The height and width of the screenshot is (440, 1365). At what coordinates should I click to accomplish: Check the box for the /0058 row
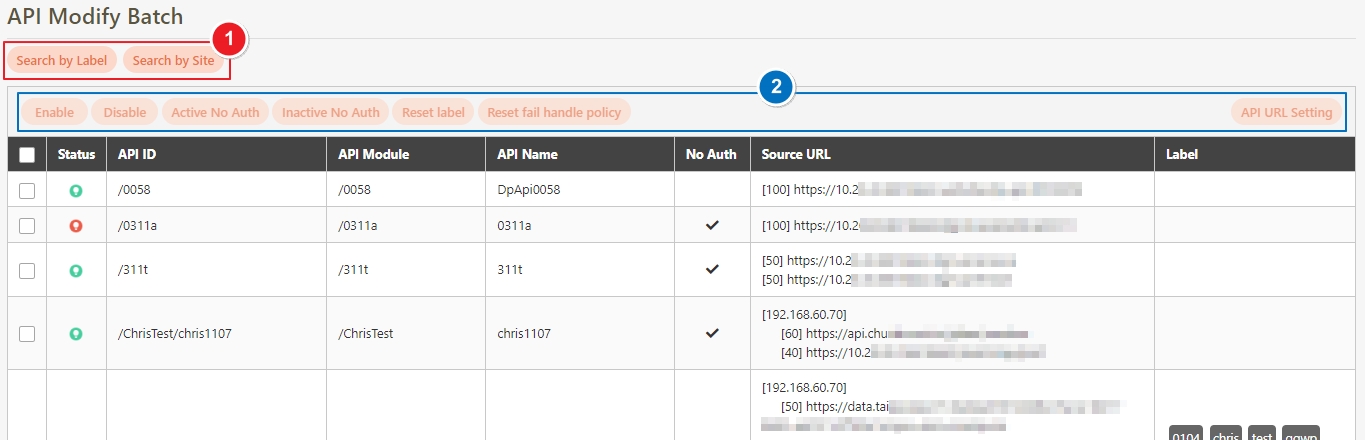tap(27, 190)
